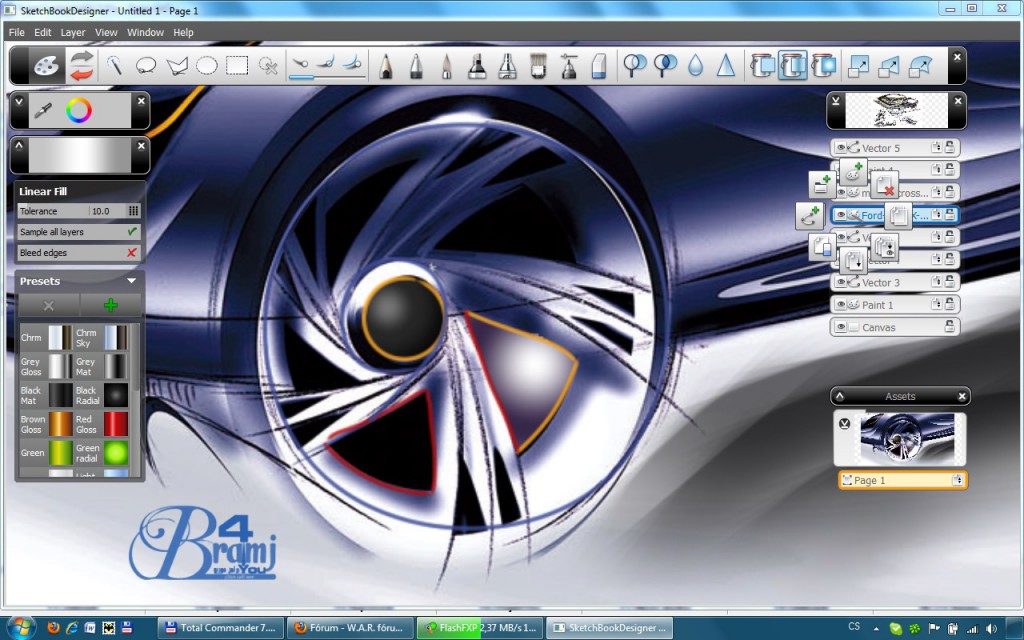Click the new paint layer icon

(854, 173)
